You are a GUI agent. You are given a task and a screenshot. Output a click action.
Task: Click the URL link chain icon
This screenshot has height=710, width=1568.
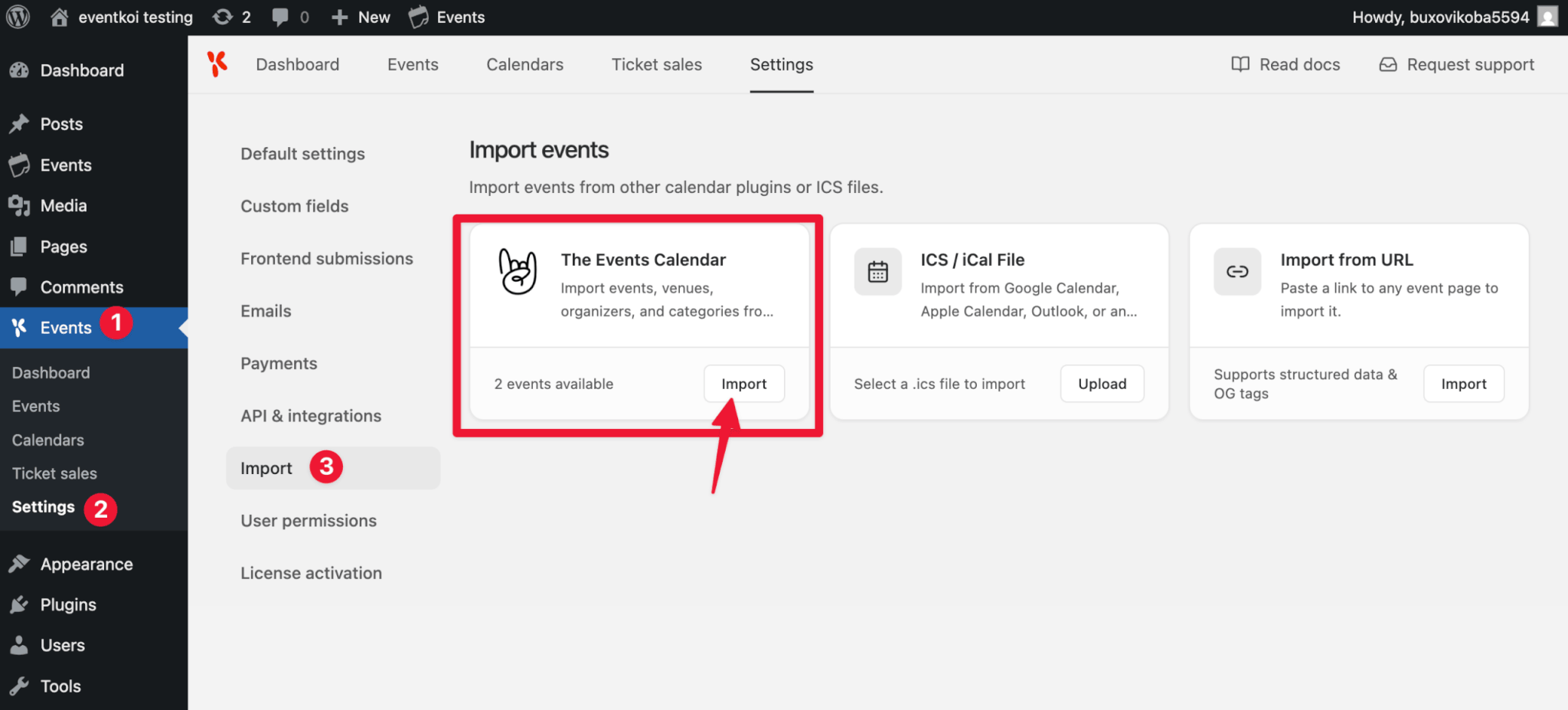pos(1237,272)
